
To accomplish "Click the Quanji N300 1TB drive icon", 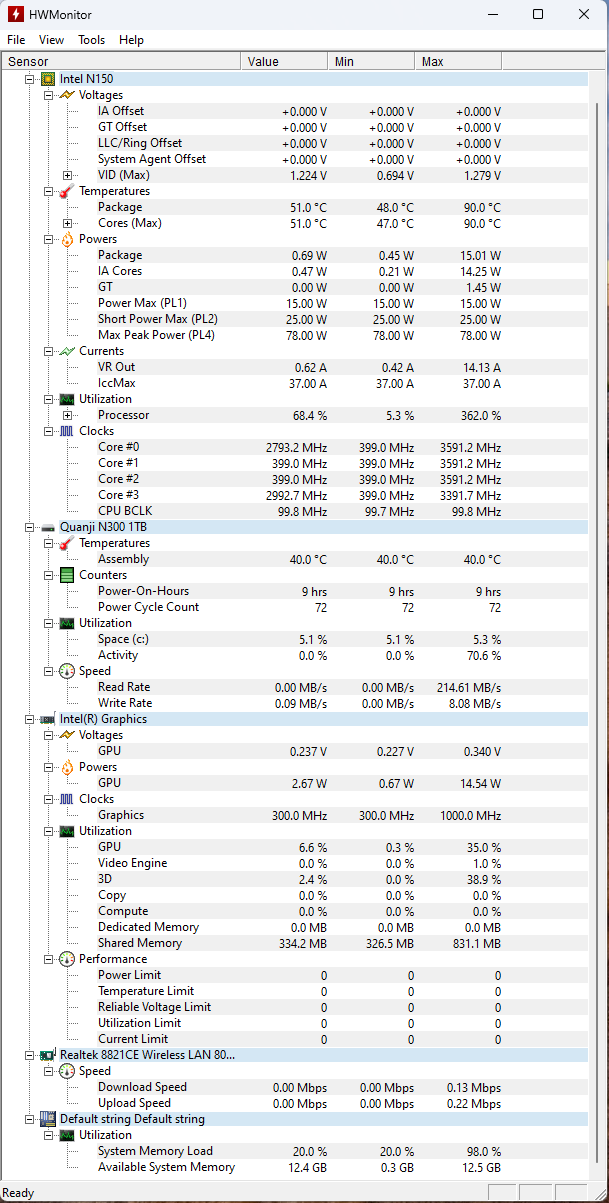I will click(x=47, y=527).
